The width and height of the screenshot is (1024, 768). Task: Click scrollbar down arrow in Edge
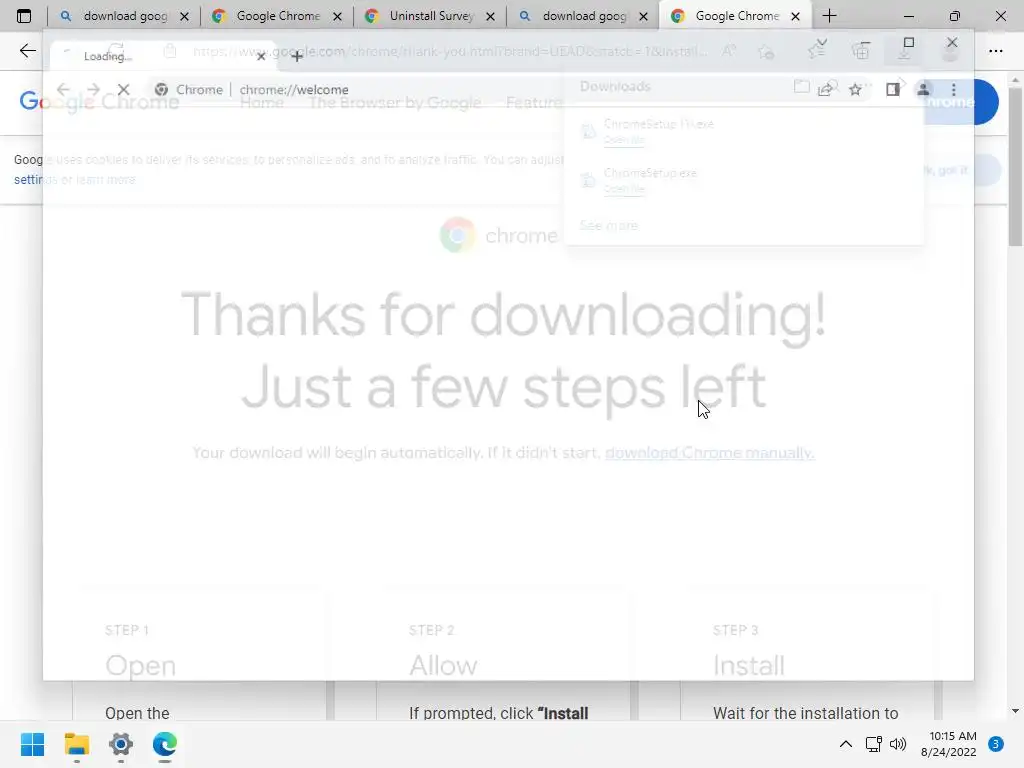(1015, 711)
